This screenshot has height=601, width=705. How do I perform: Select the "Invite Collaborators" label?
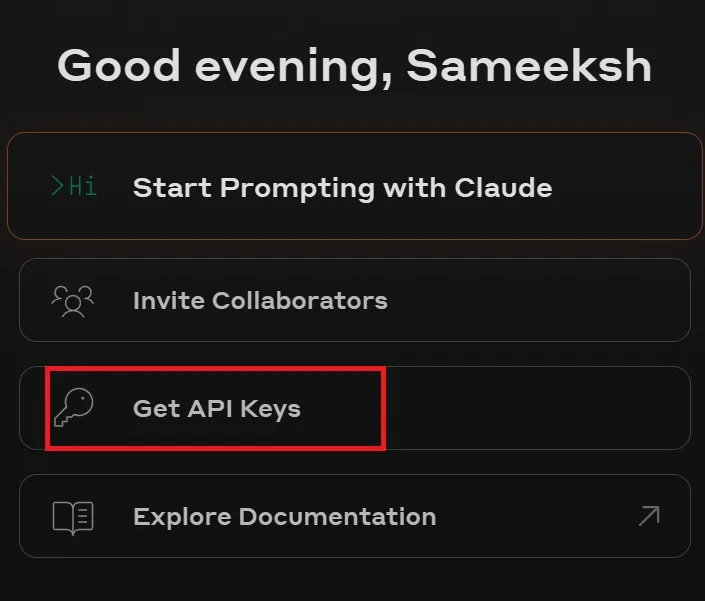tap(260, 300)
